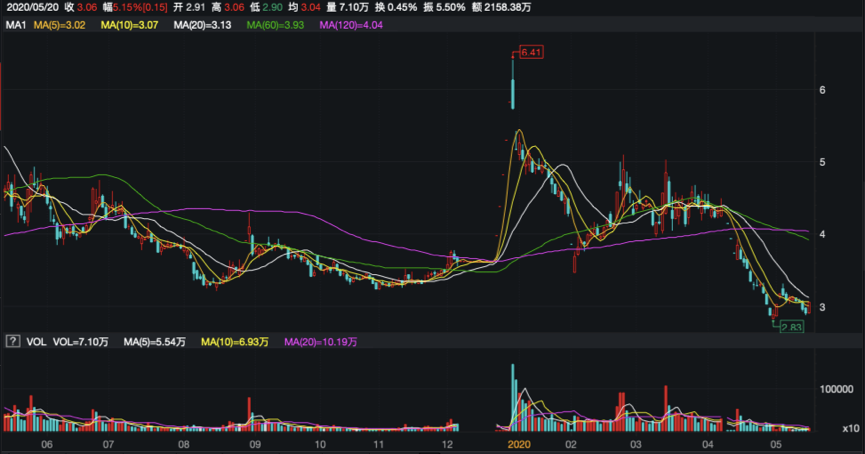Image resolution: width=865 pixels, height=454 pixels.
Task: Click the x10 volume scale label
Action: (x=849, y=428)
